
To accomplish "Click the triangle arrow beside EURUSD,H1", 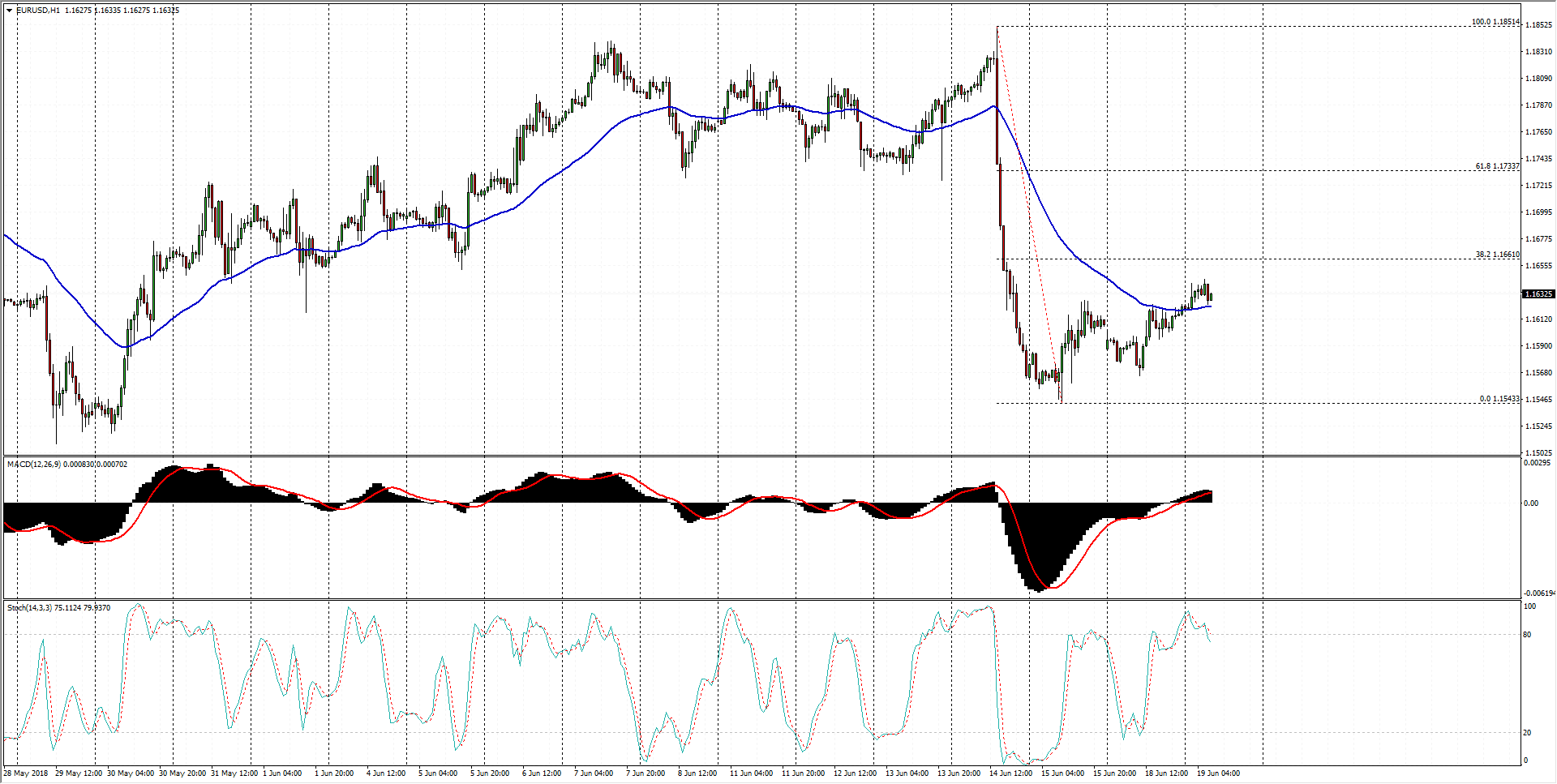I will 9,11.
